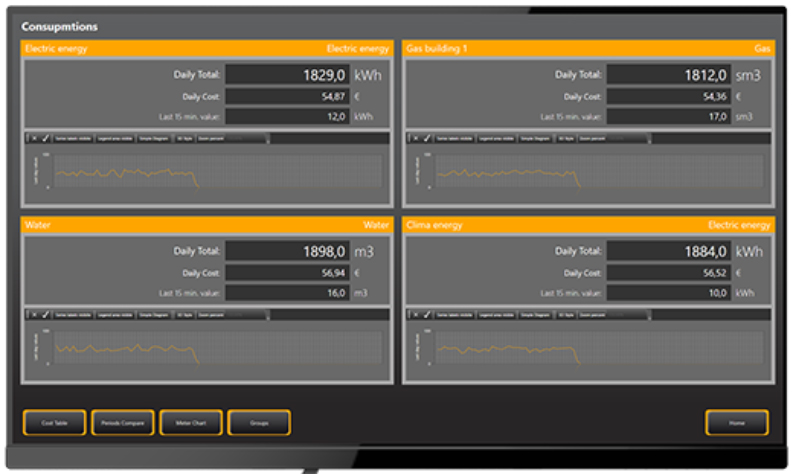Enable 3D Style on the Water chart
This screenshot has width=792, height=474.
click(185, 314)
